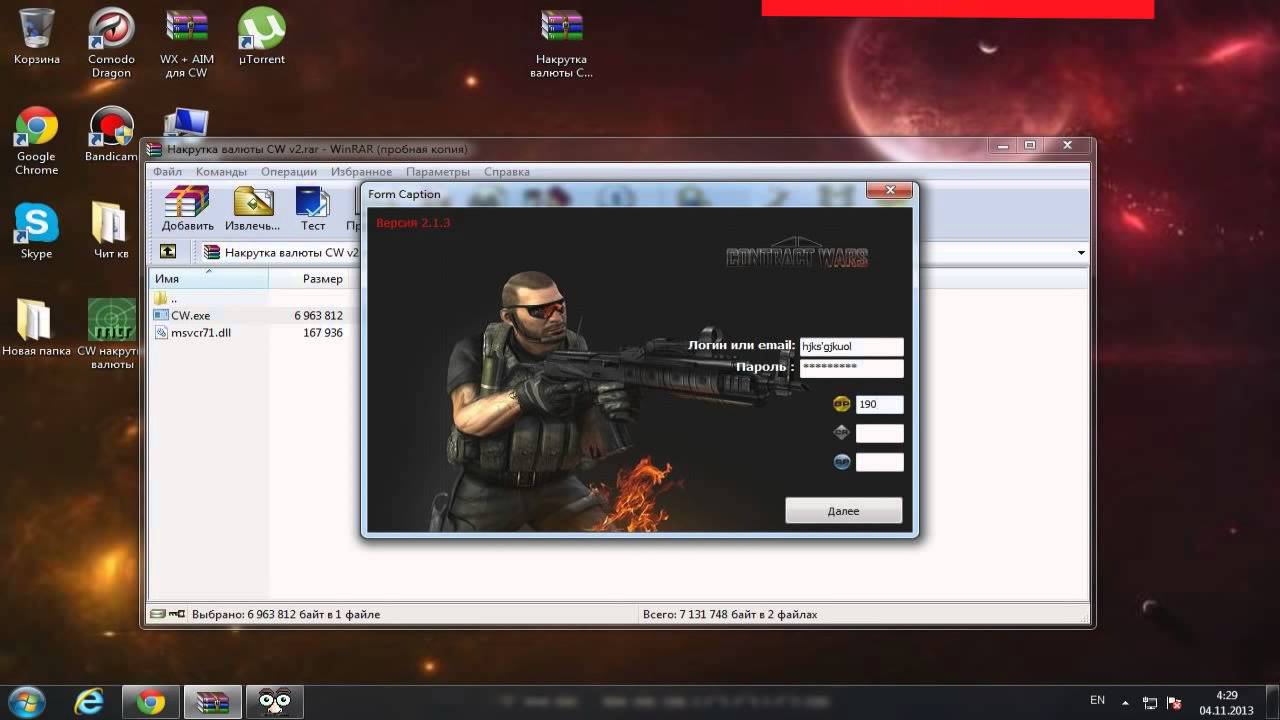Expand the WinRAR address path dropdown
Screen dimensions: 1280x720
(x=1081, y=253)
